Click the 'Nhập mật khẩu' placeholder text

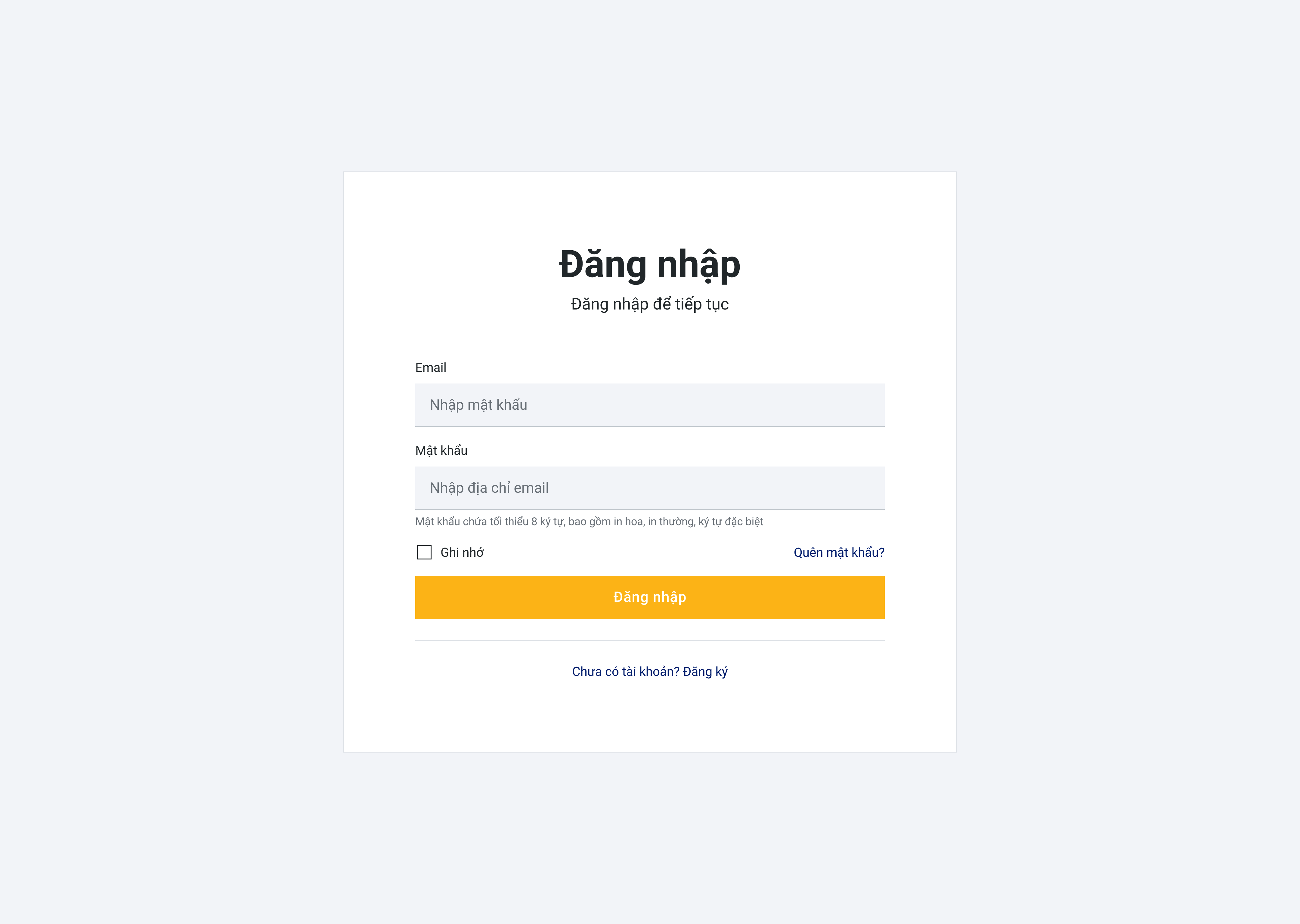pos(478,405)
